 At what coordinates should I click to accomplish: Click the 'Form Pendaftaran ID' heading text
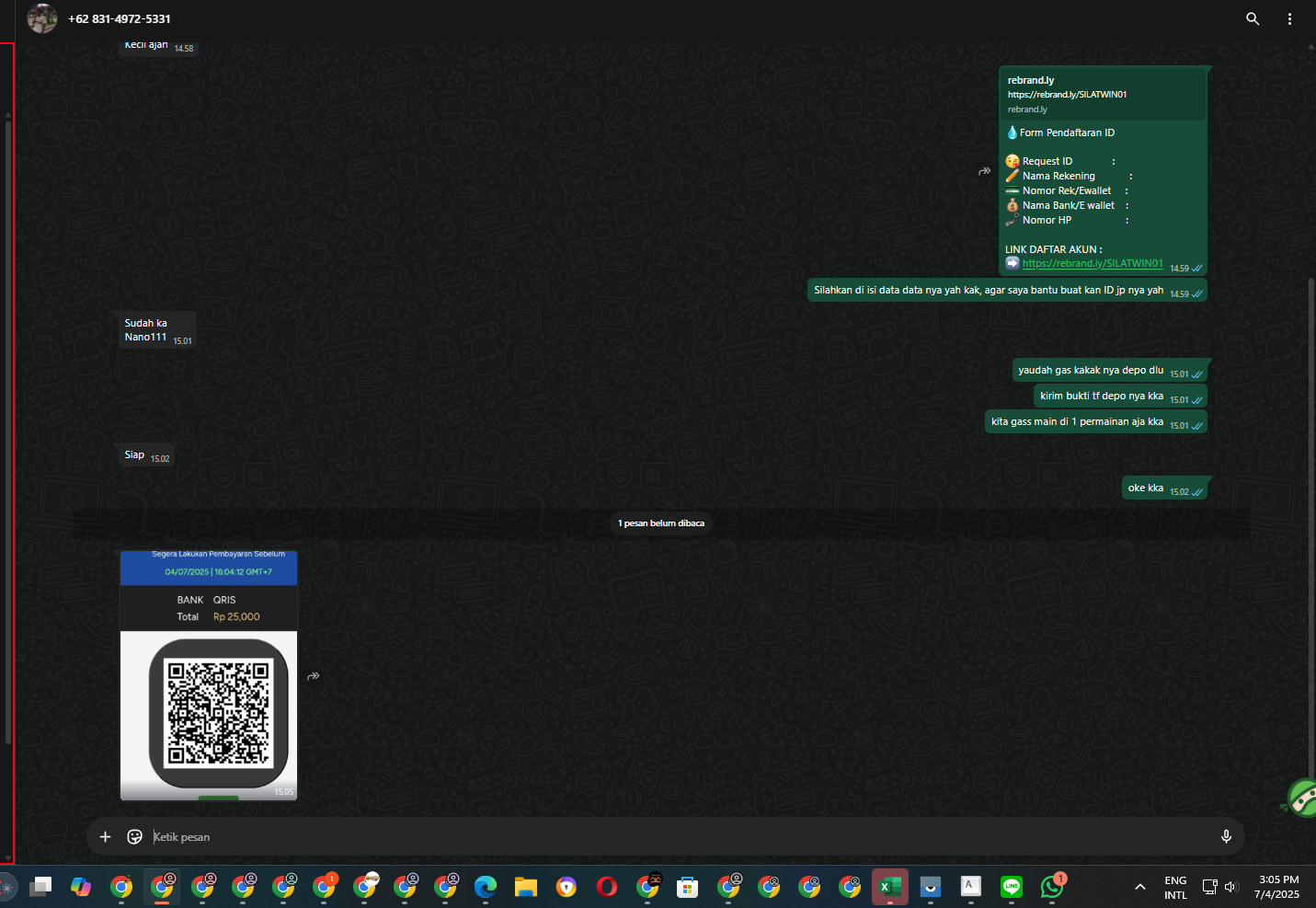coord(1067,132)
